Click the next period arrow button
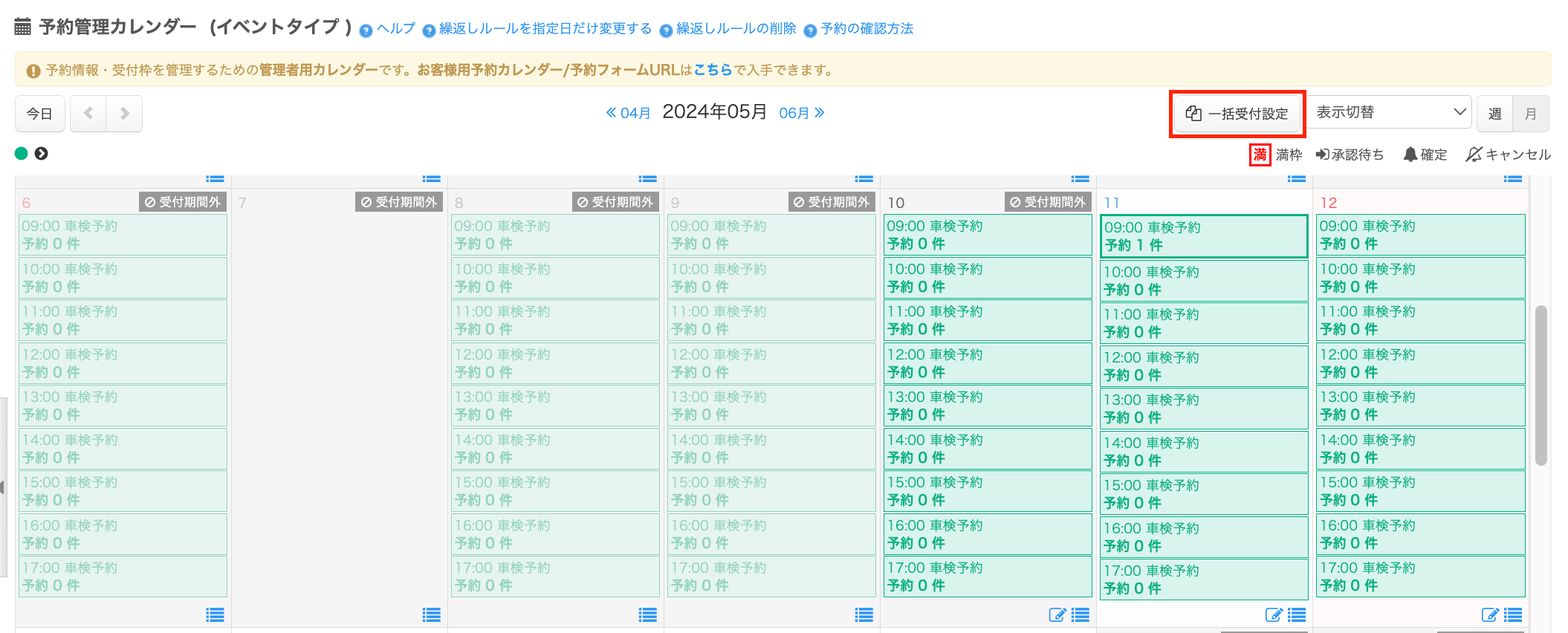Image resolution: width=1568 pixels, height=633 pixels. coord(124,114)
